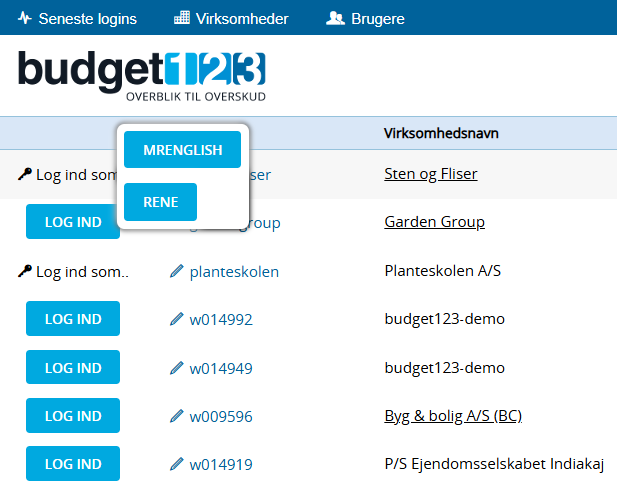Click the budget123 logo
Viewport: 617px width, 492px height.
tap(142, 75)
